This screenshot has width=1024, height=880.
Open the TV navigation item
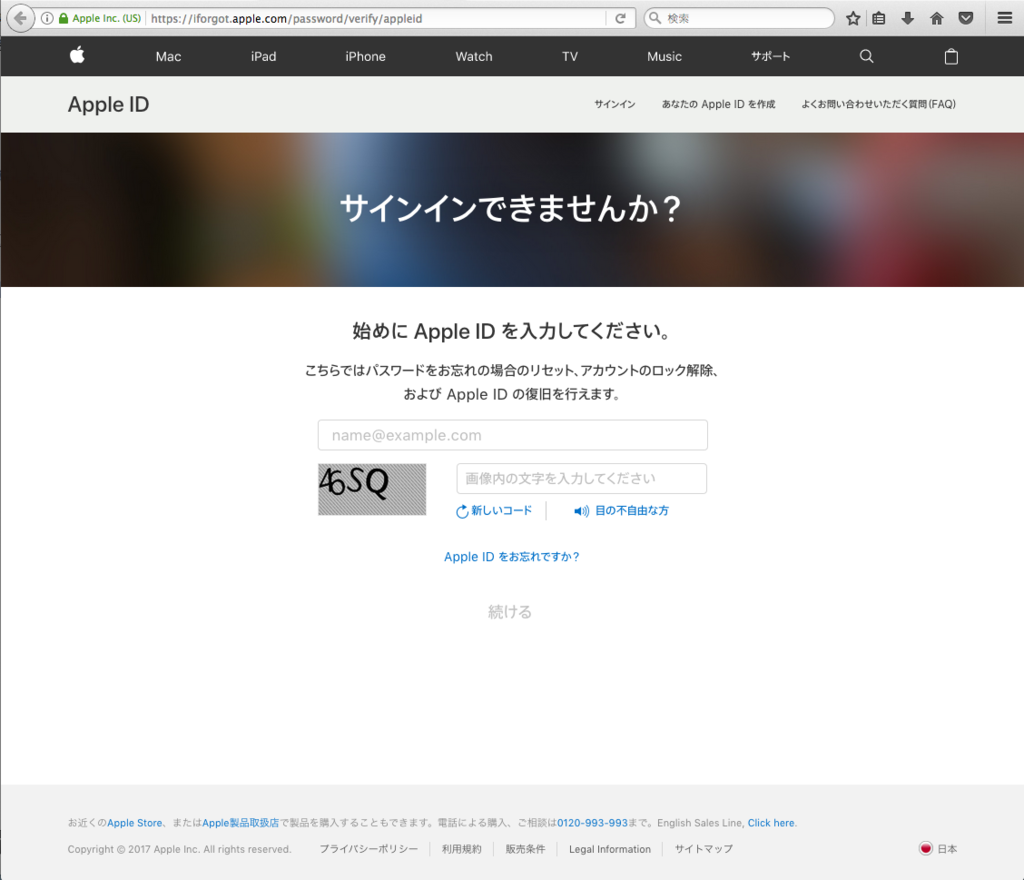click(570, 57)
